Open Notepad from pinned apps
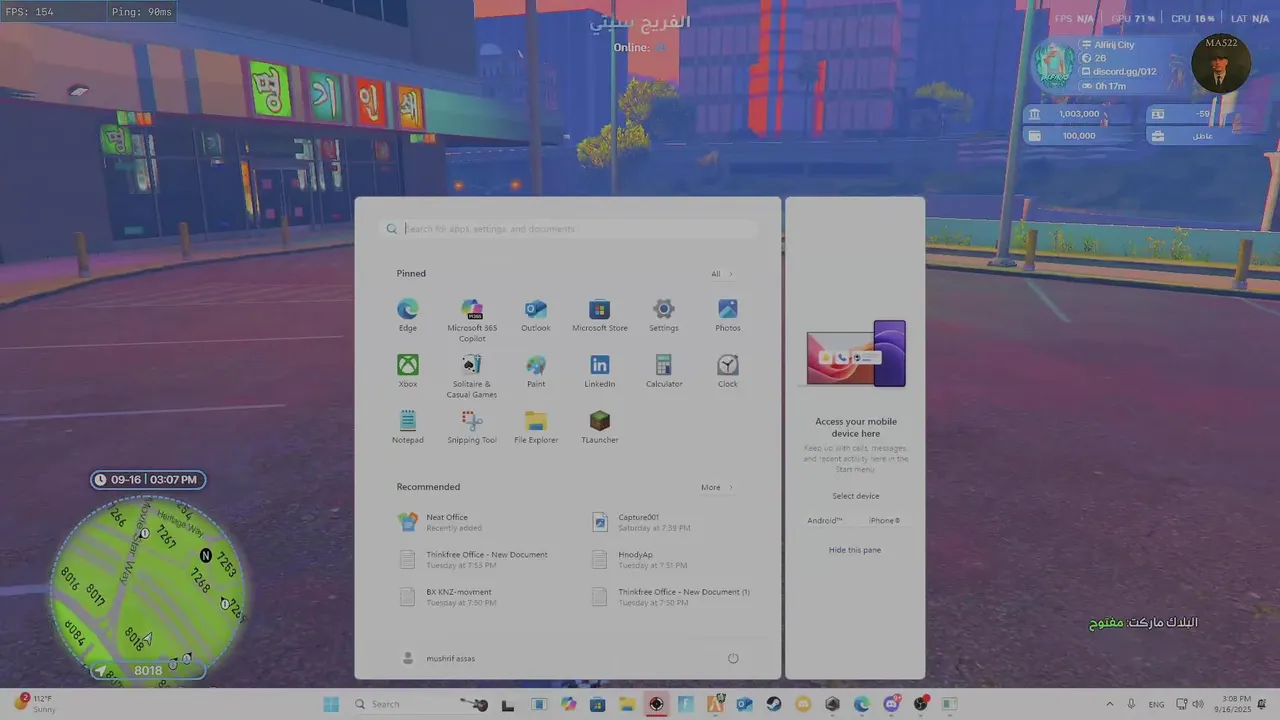 [x=407, y=427]
